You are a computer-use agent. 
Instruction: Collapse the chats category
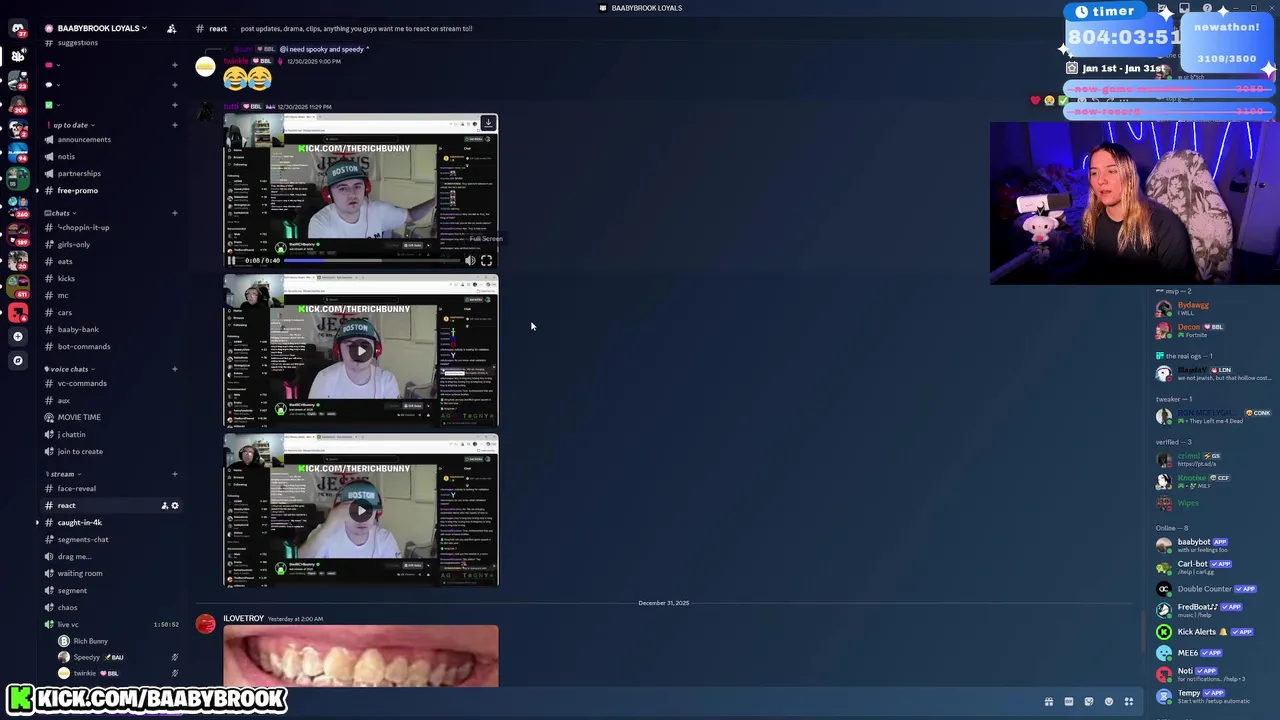pos(60,213)
